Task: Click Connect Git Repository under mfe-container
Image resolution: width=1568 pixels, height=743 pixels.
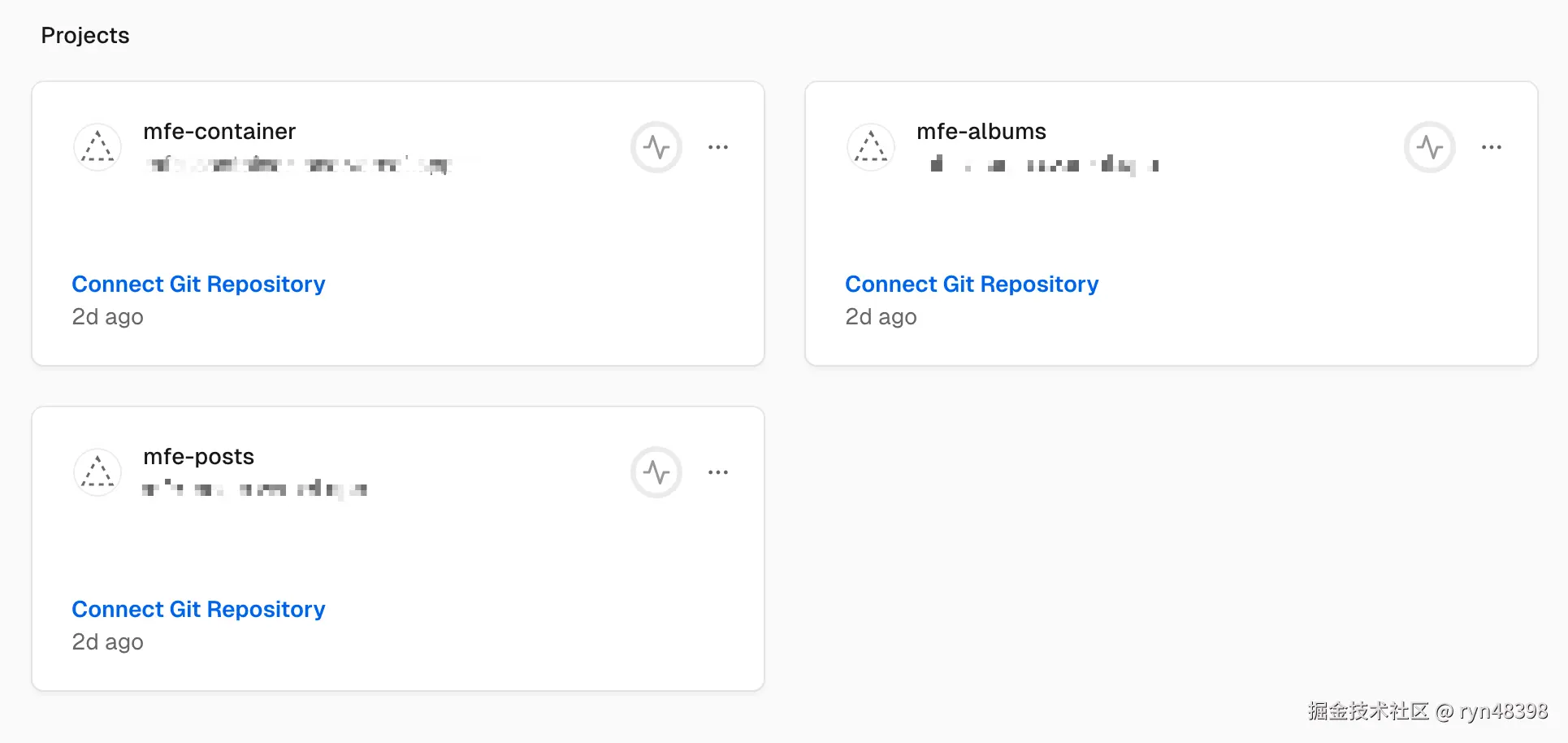Action: tap(198, 284)
